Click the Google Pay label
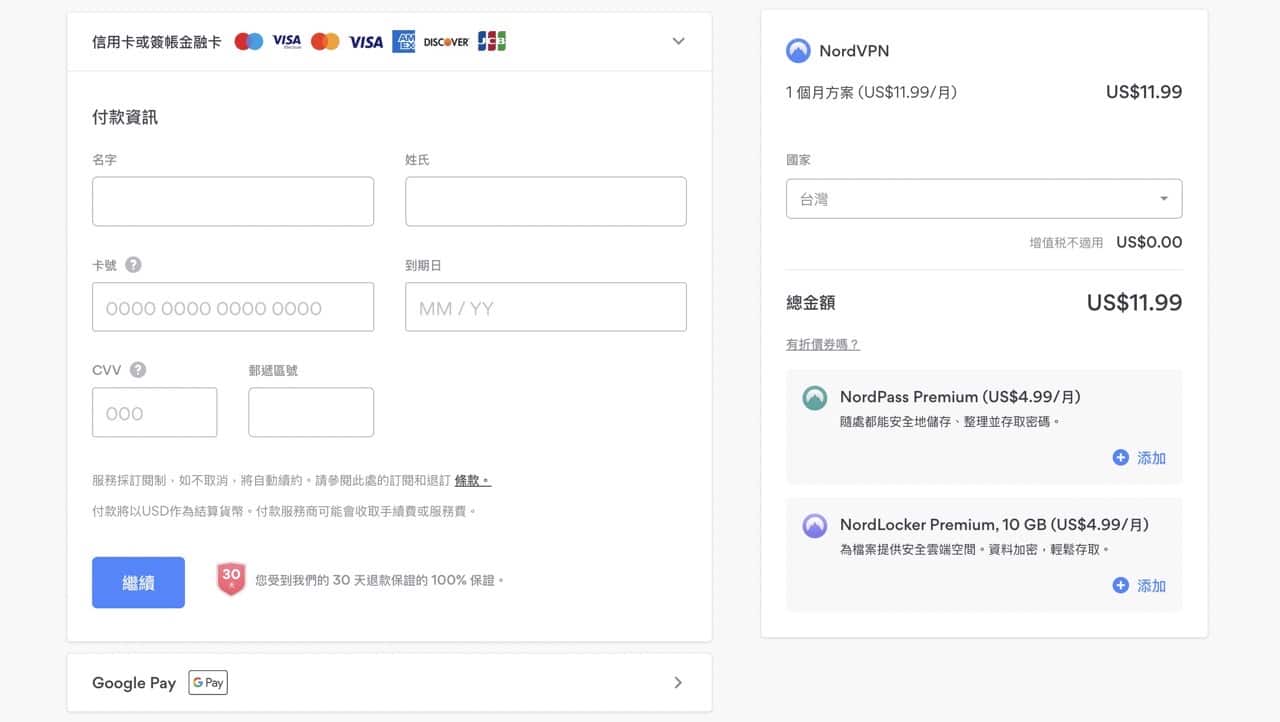Screen dimensions: 1280x722 point(134,683)
